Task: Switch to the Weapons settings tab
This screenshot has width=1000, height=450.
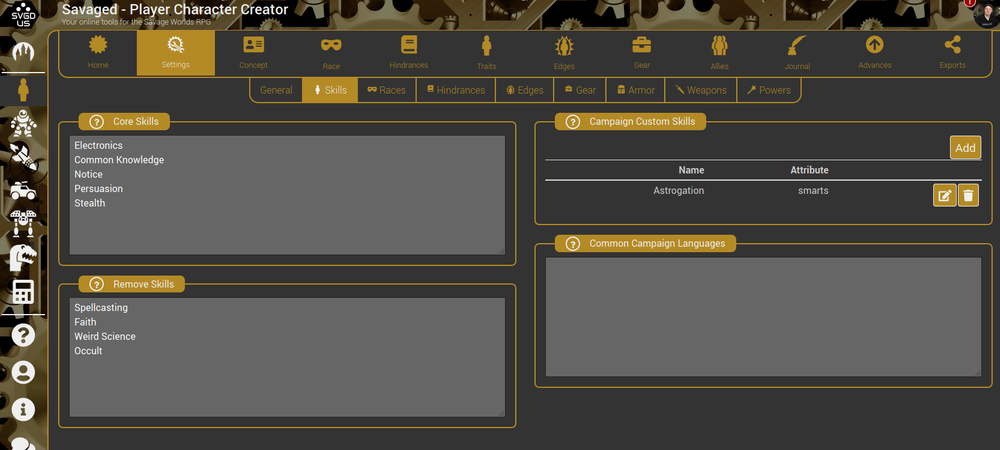Action: coord(701,91)
